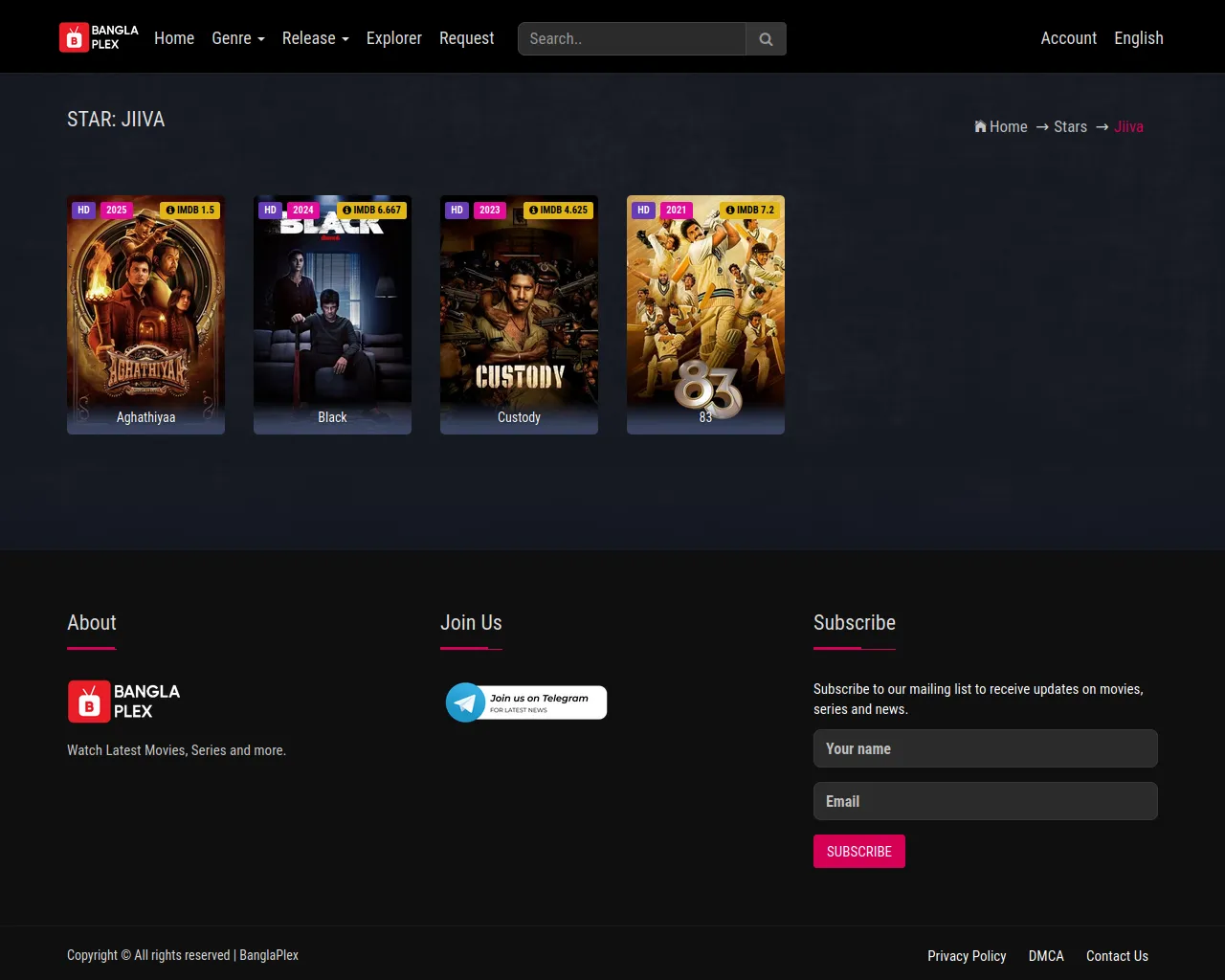Open the English language selector
Viewport: 1225px width, 980px height.
pyautogui.click(x=1138, y=38)
